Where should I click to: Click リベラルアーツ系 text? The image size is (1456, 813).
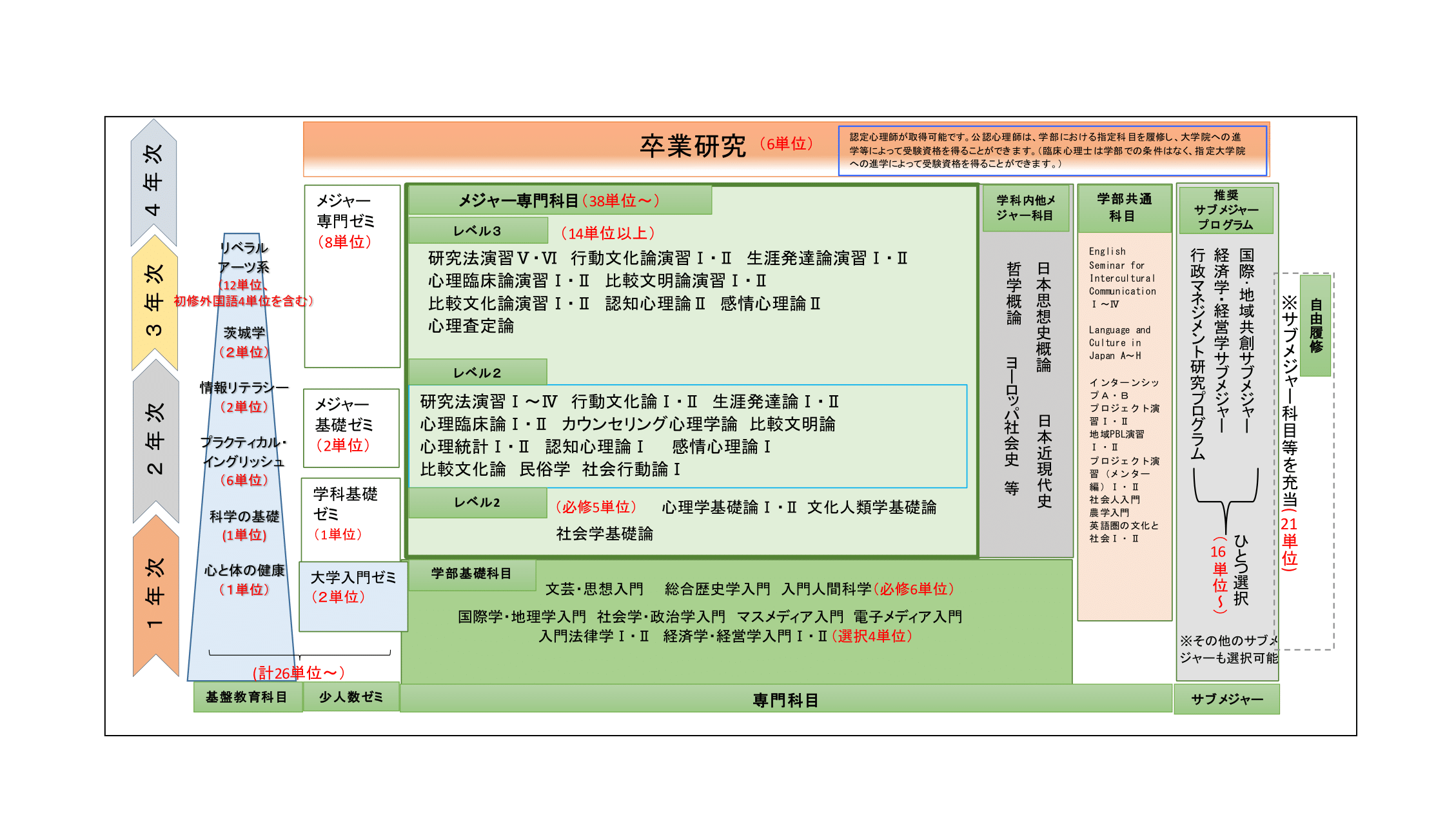tap(244, 257)
